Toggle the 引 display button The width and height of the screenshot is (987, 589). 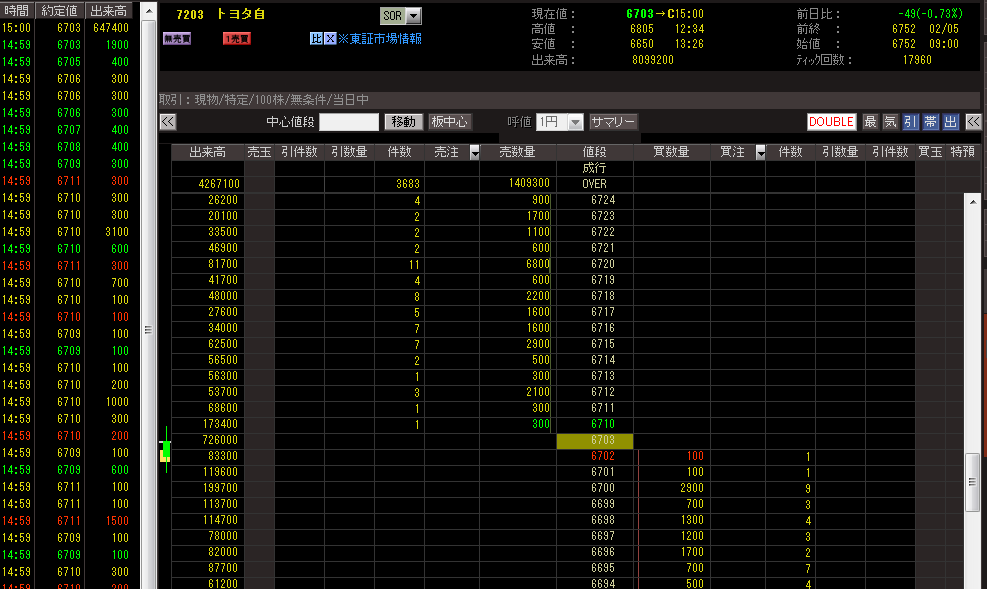(x=910, y=121)
